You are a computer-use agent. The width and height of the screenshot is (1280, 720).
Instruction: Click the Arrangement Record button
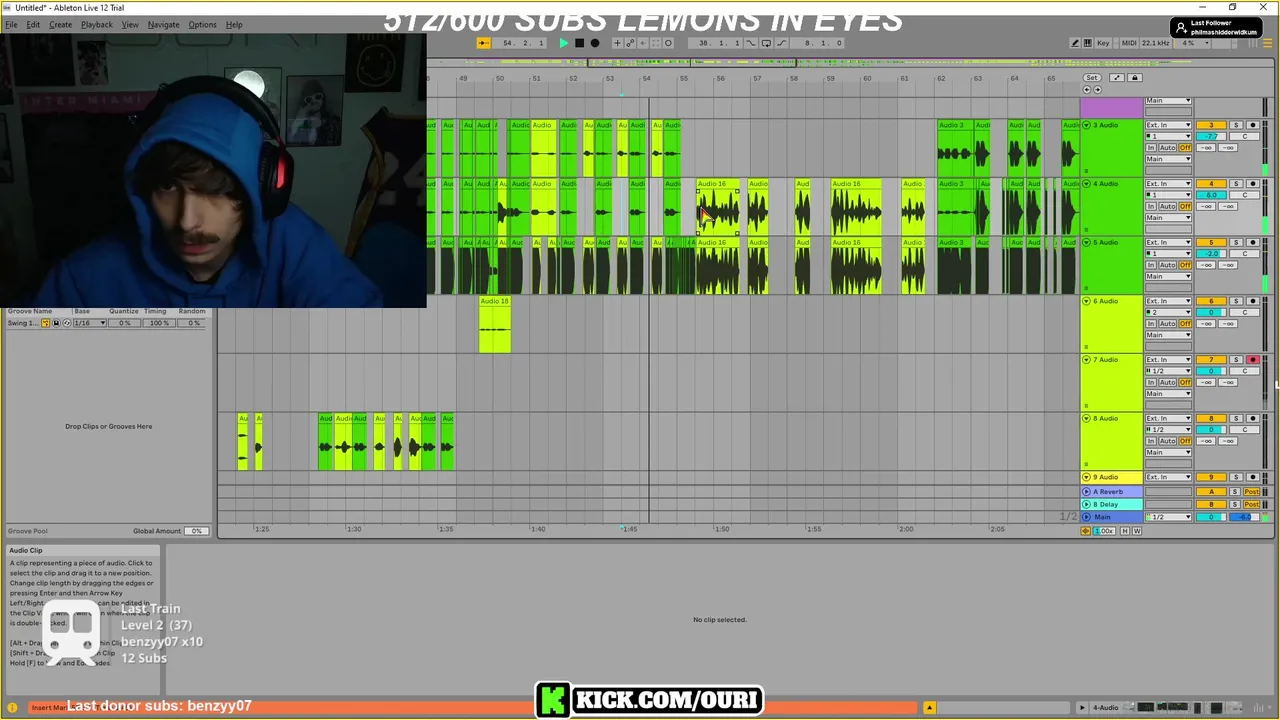(x=595, y=43)
